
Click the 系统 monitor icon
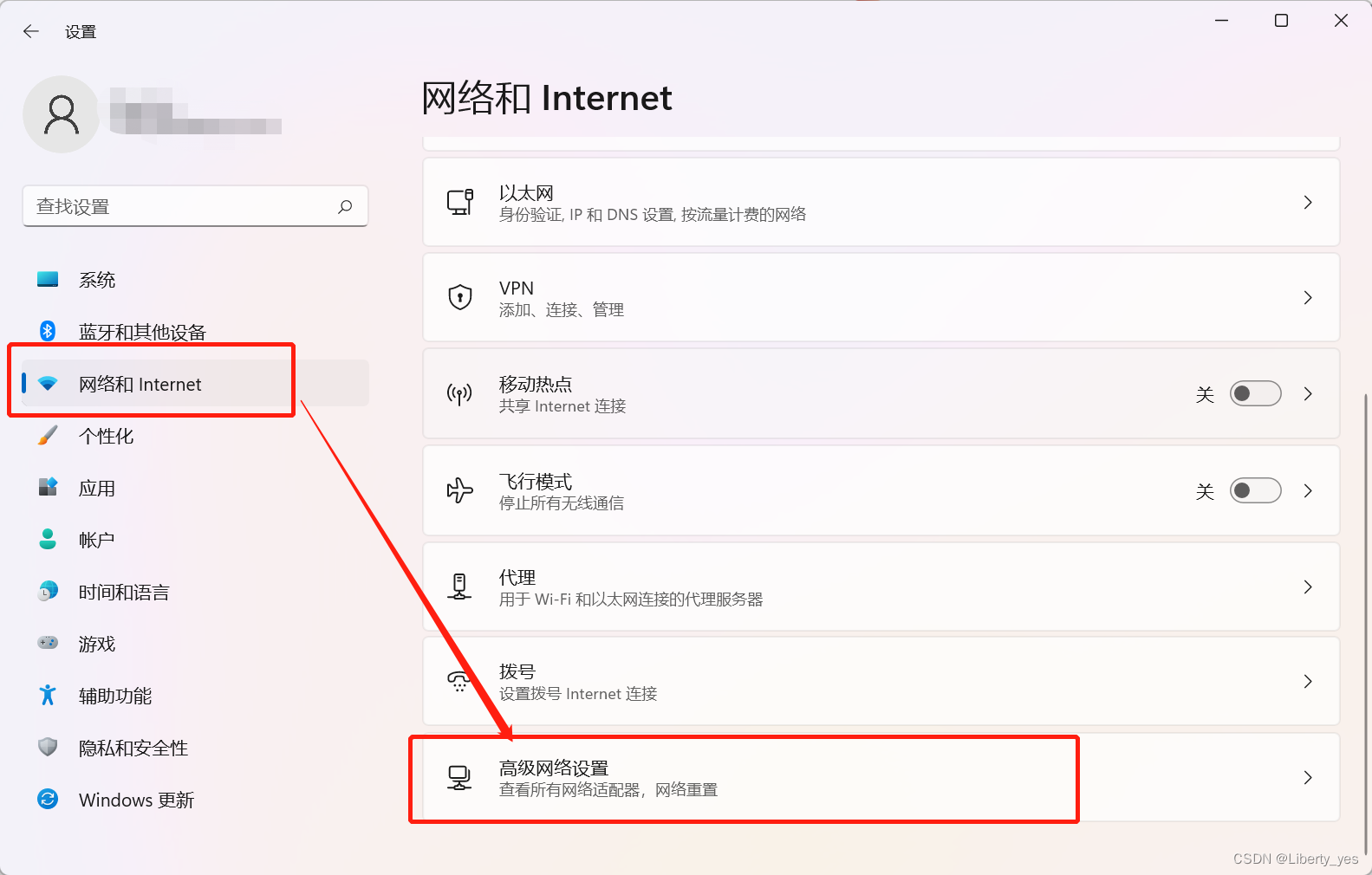coord(48,279)
